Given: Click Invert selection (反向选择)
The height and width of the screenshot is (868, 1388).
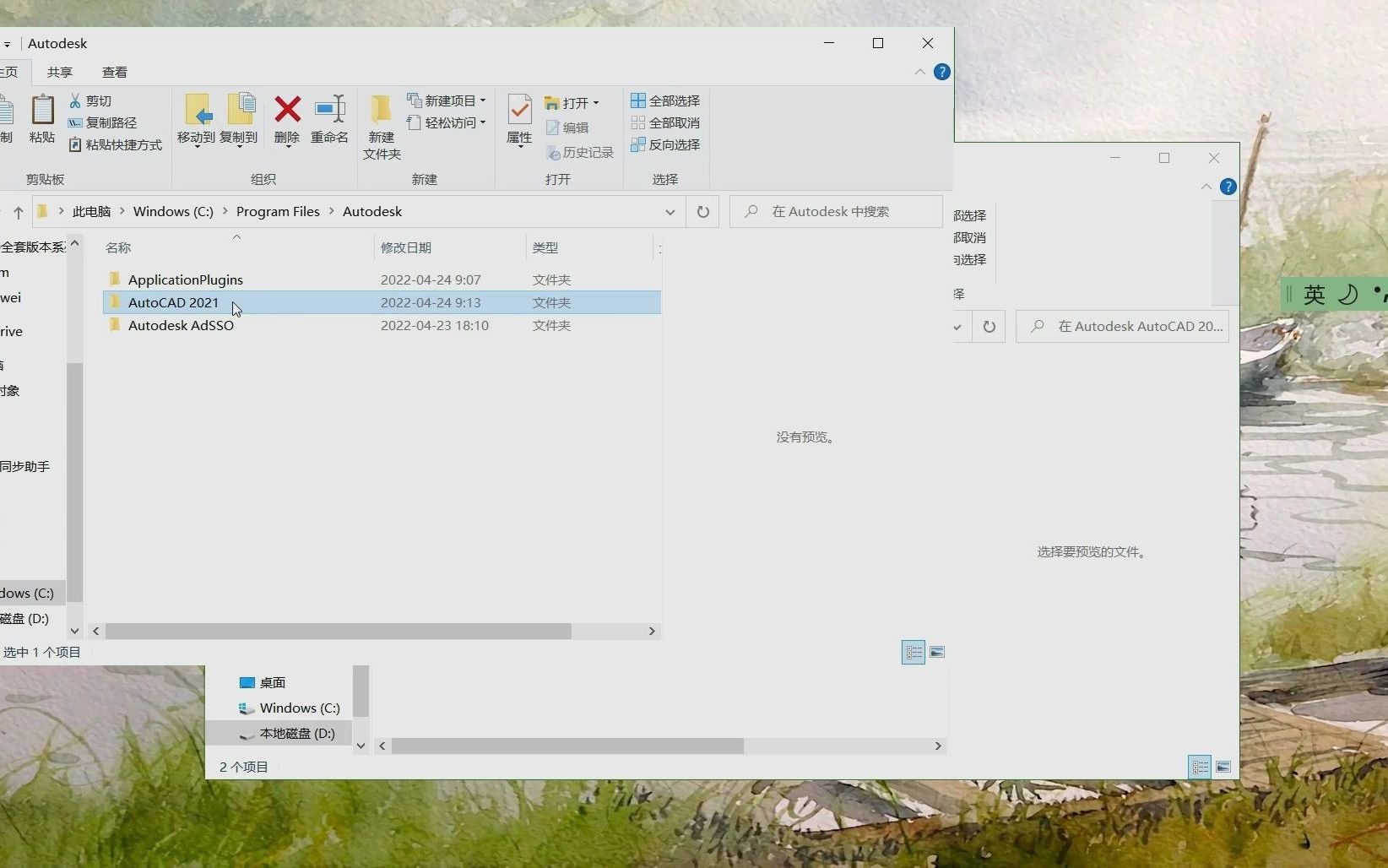Looking at the screenshot, I should pyautogui.click(x=665, y=144).
